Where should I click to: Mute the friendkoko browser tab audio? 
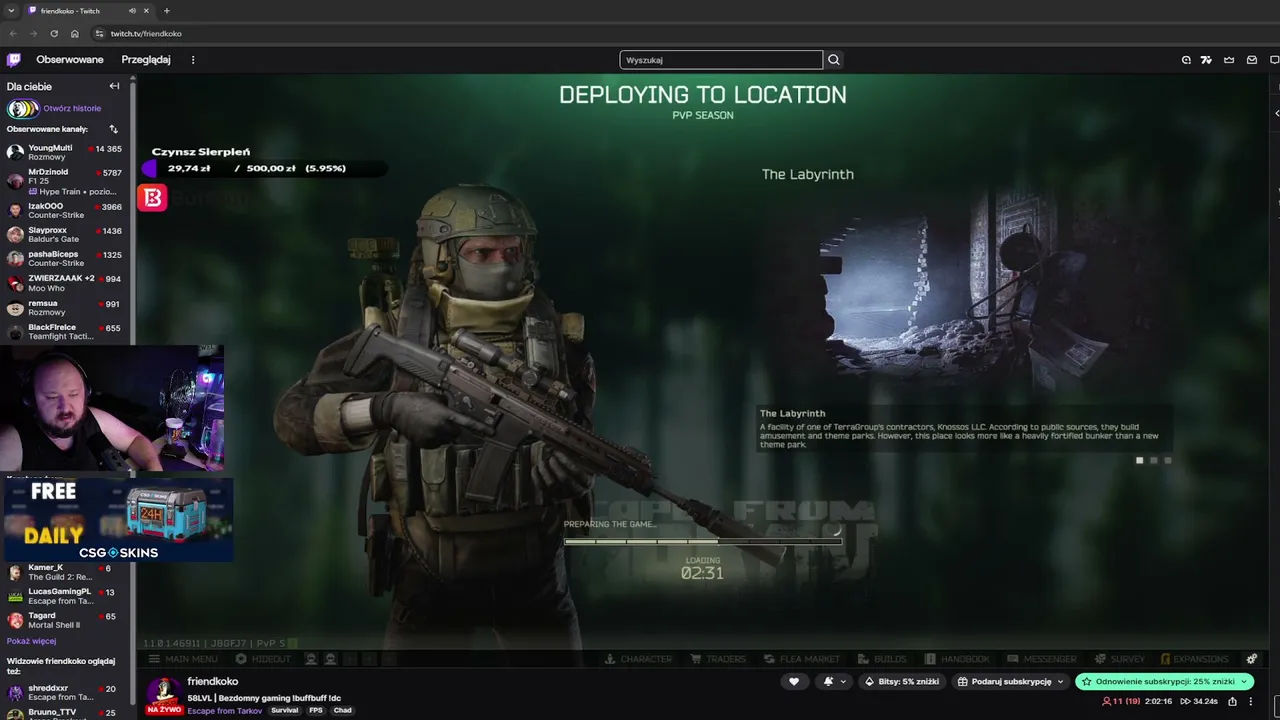132,11
